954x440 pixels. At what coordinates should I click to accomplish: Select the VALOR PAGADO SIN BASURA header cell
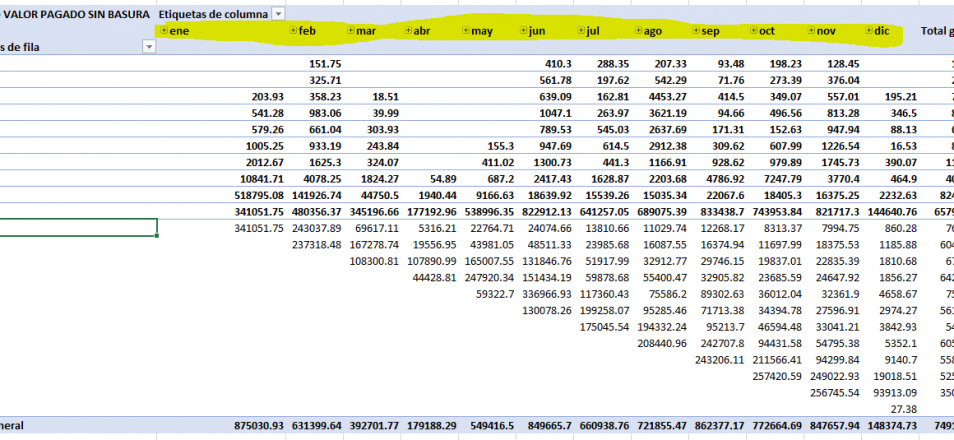click(x=78, y=15)
